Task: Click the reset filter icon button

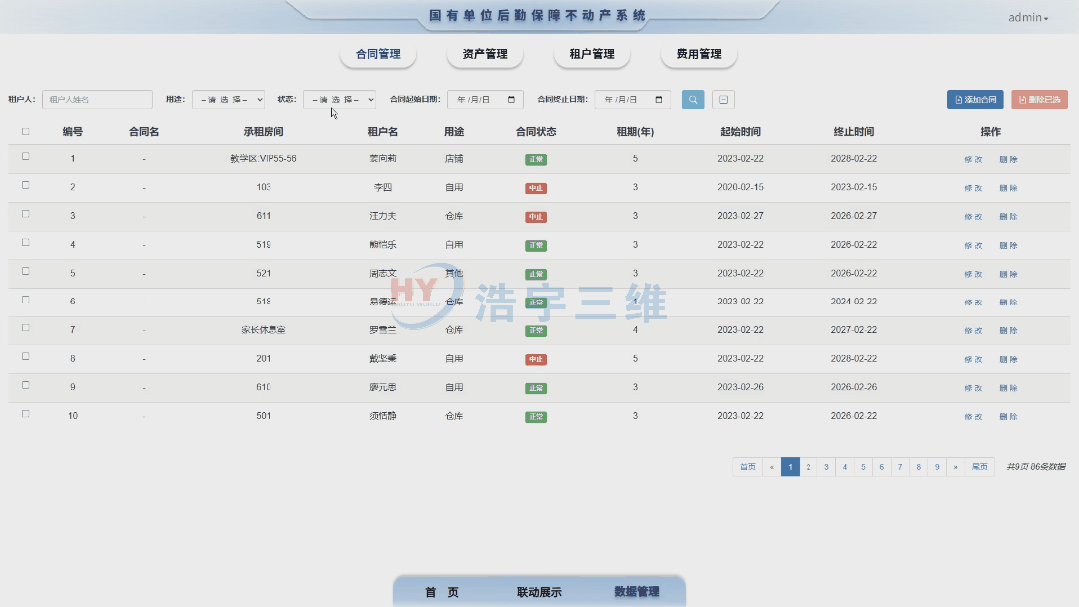Action: (723, 100)
